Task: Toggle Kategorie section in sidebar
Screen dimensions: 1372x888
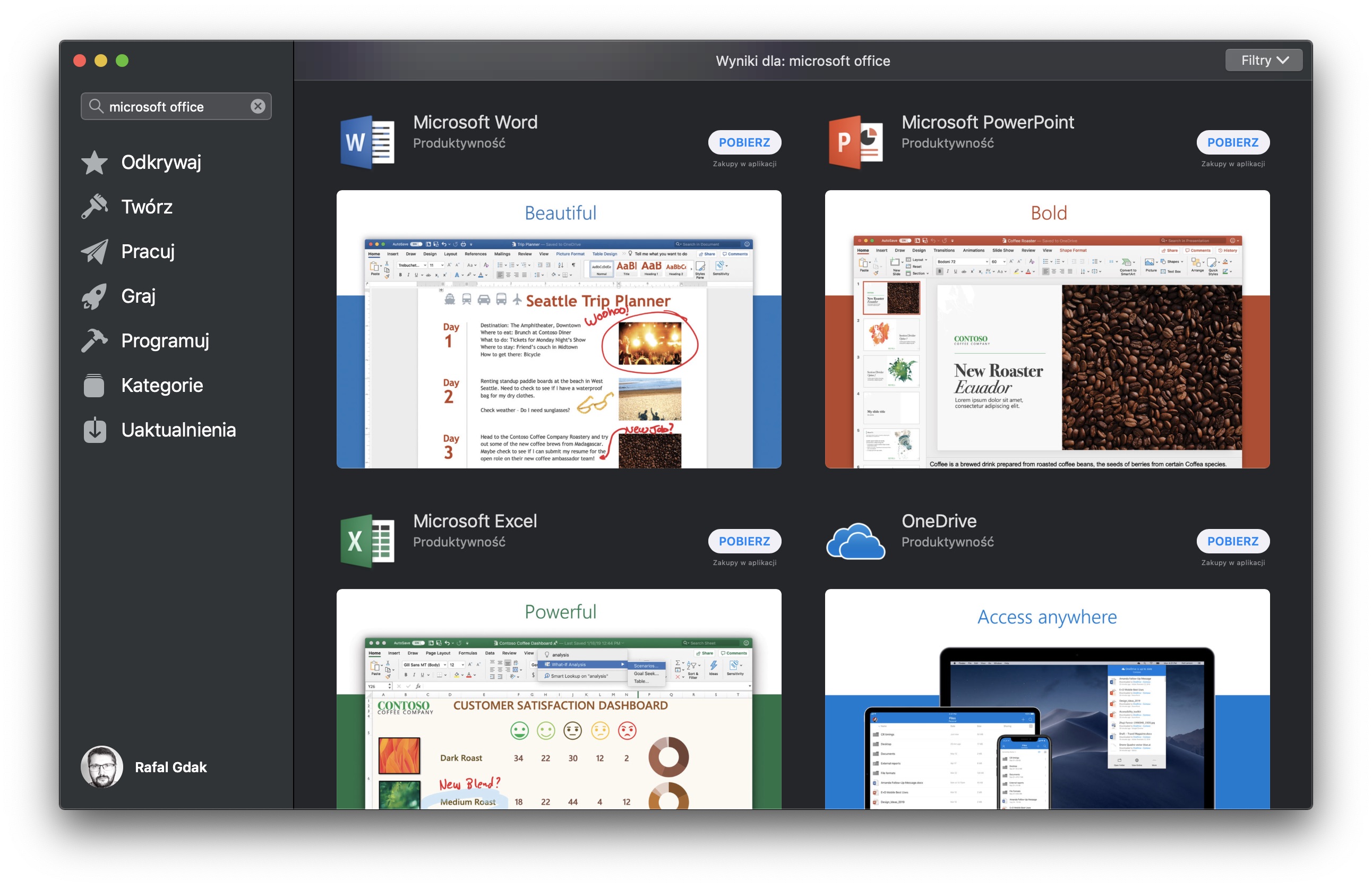Action: tap(160, 385)
